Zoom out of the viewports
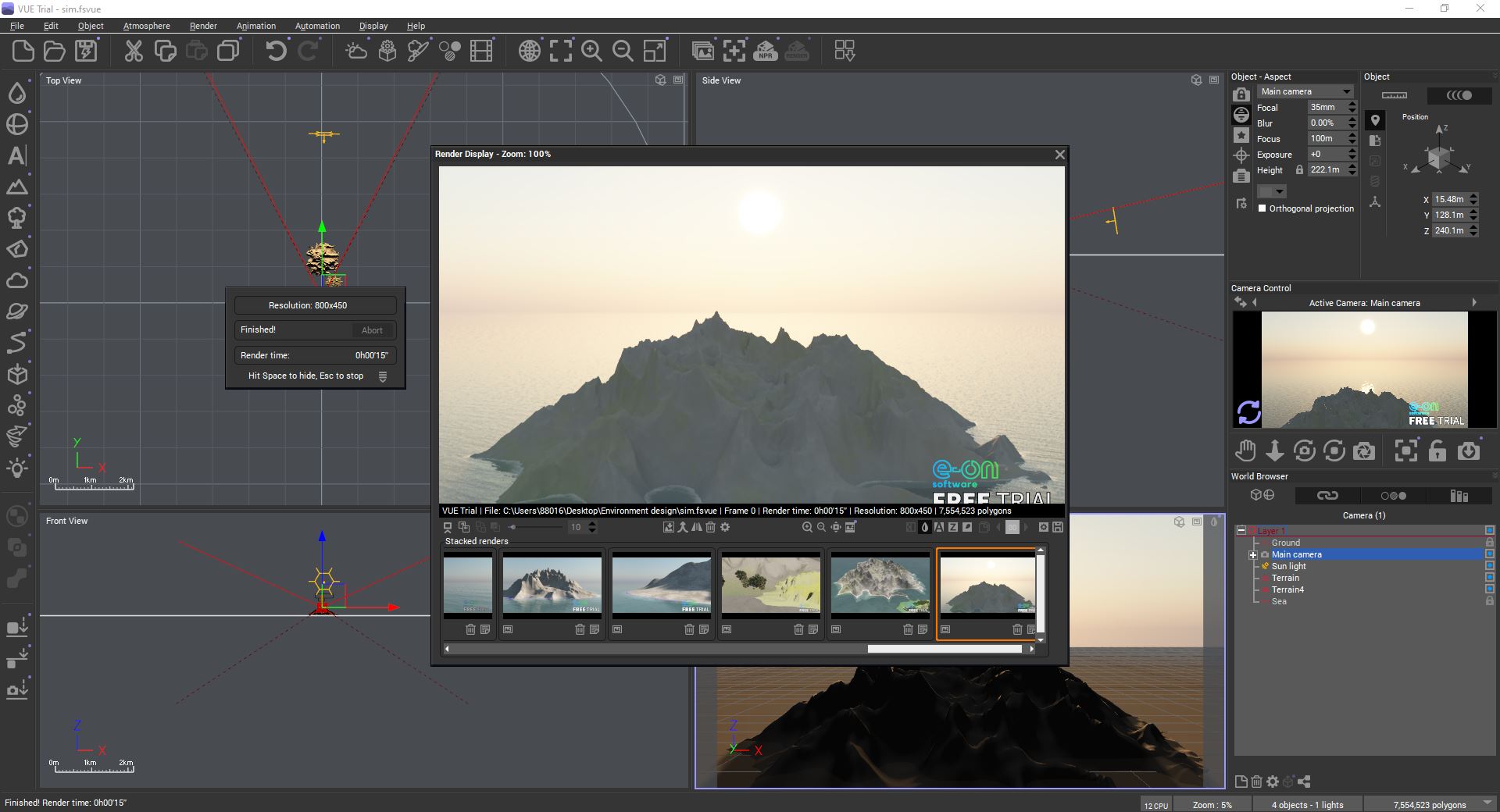This screenshot has height=812, width=1500. tap(623, 52)
